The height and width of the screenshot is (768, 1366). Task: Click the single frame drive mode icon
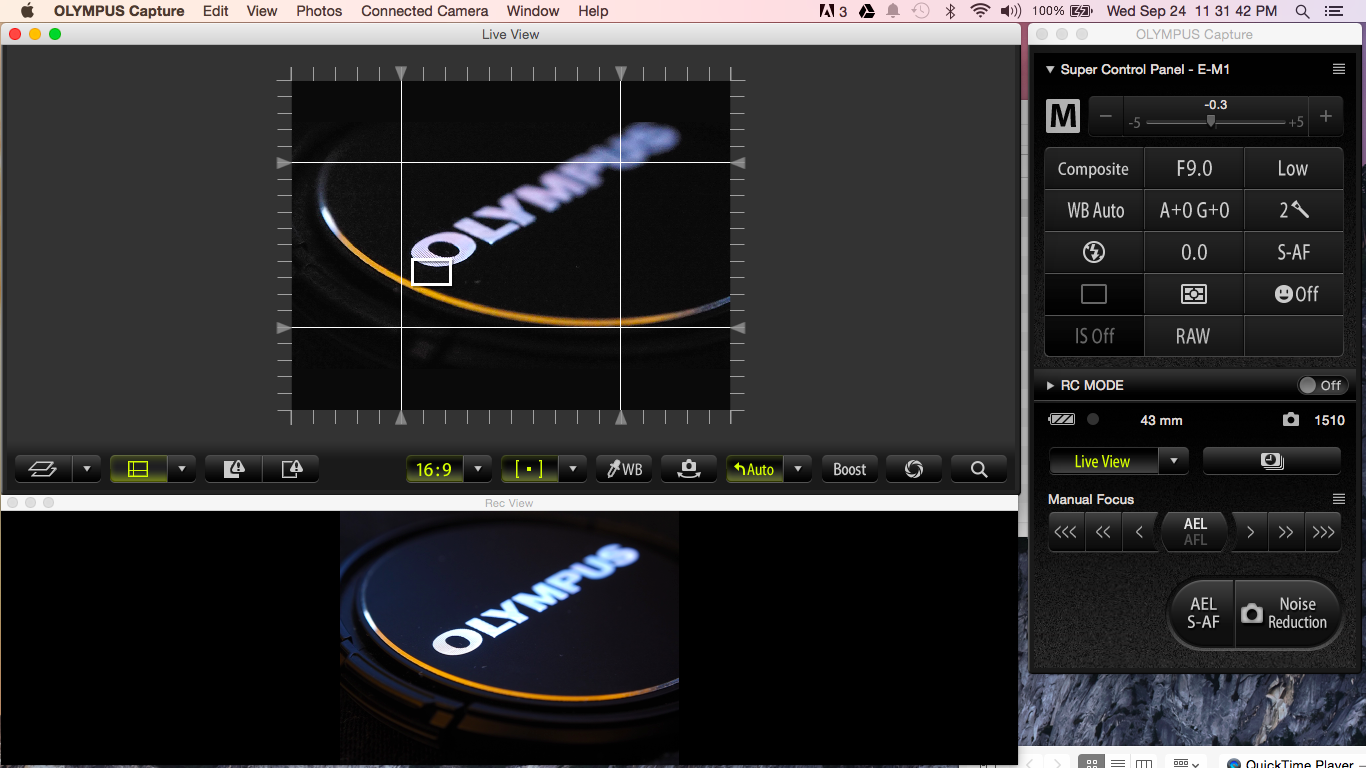coord(1093,295)
